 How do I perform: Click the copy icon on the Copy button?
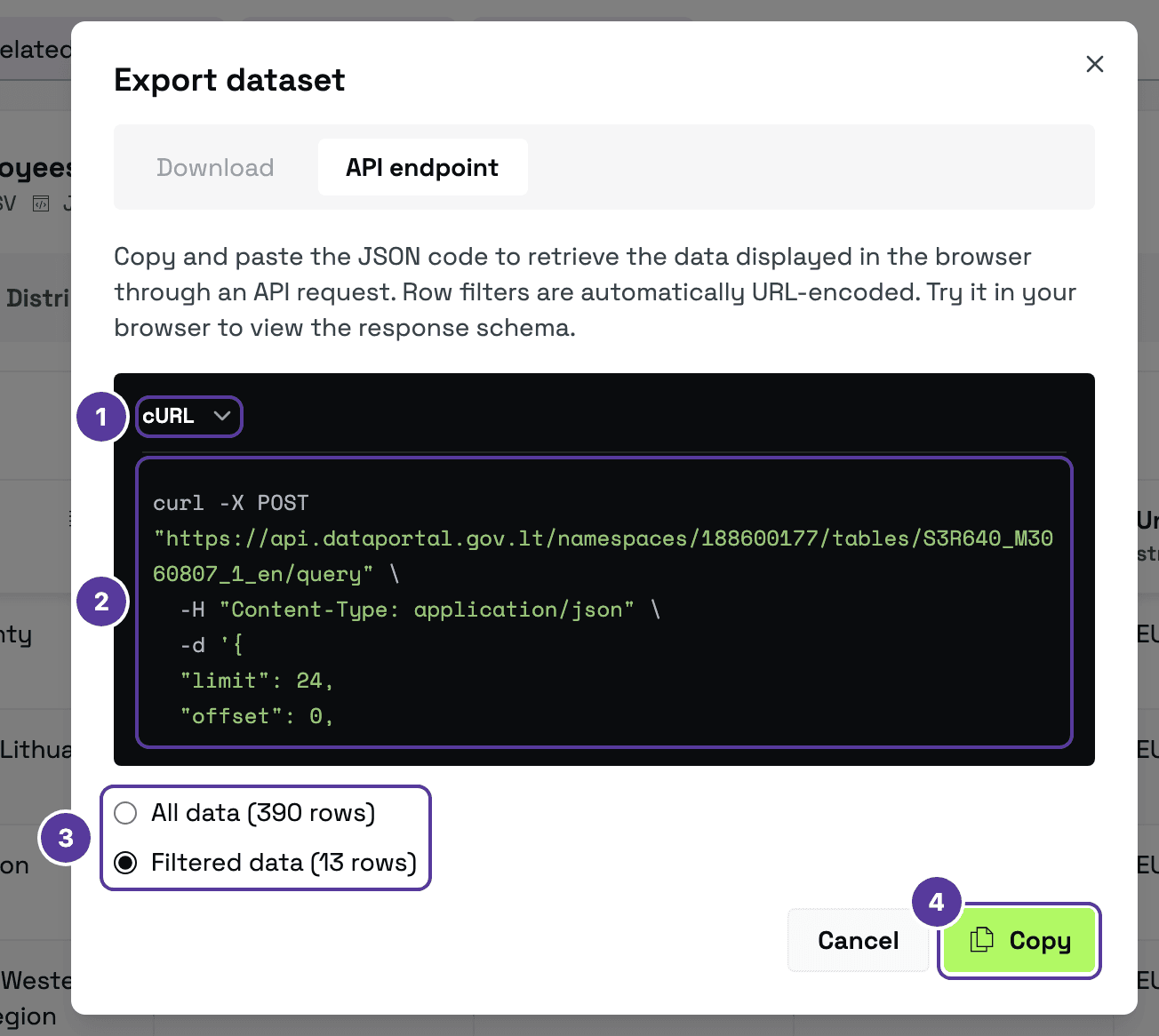click(981, 939)
